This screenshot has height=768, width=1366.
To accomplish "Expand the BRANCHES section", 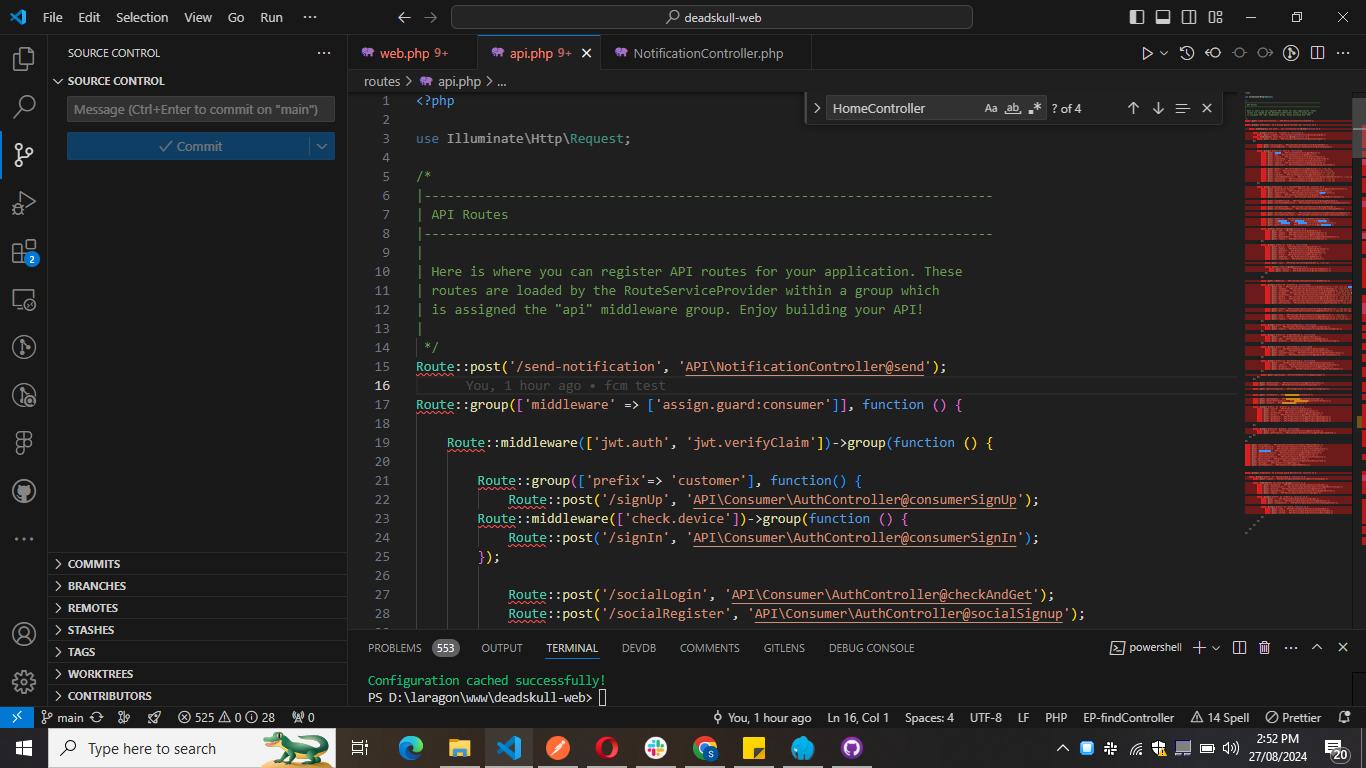I will [97, 586].
